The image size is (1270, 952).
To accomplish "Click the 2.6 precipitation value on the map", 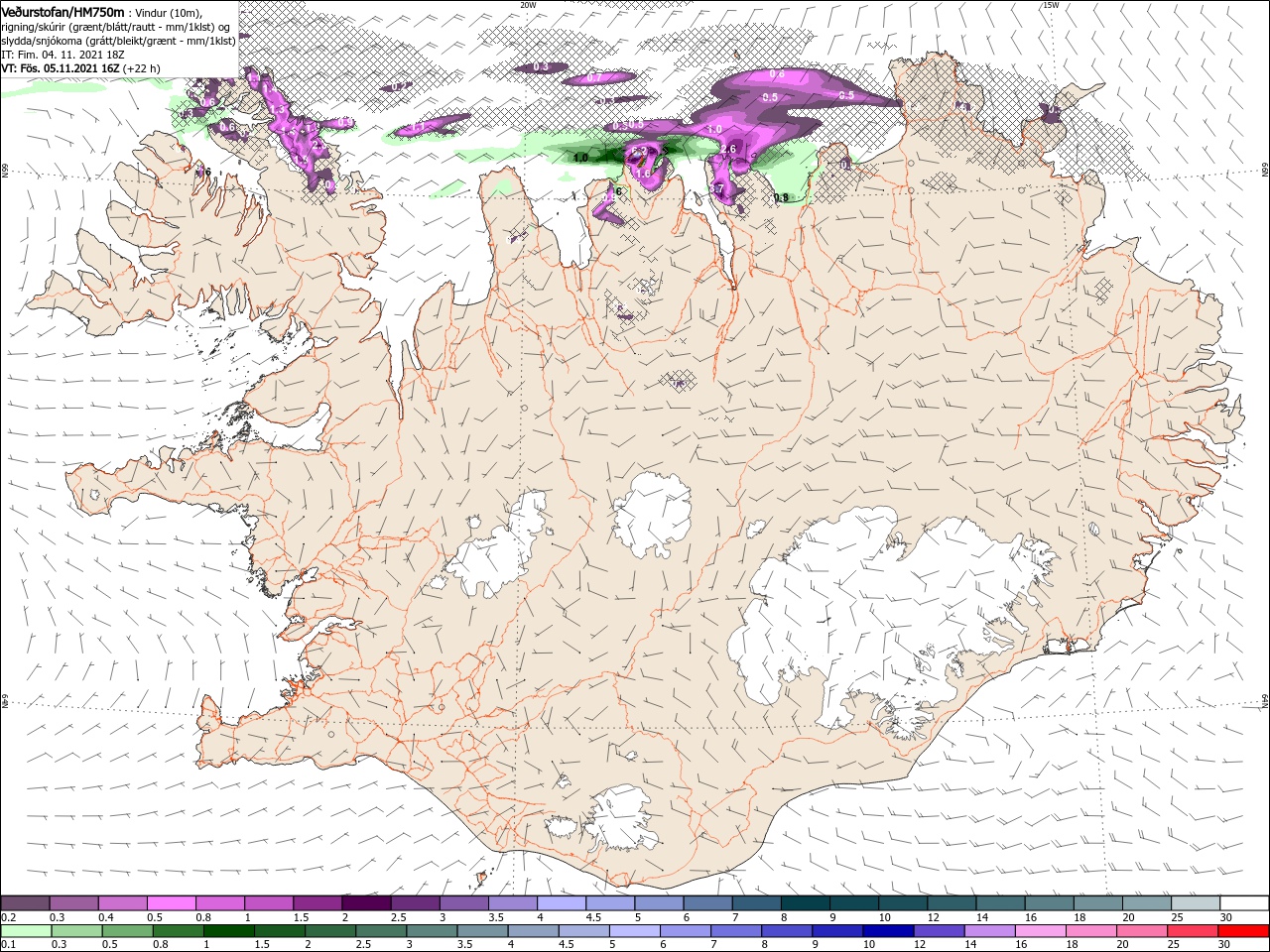I will [728, 150].
